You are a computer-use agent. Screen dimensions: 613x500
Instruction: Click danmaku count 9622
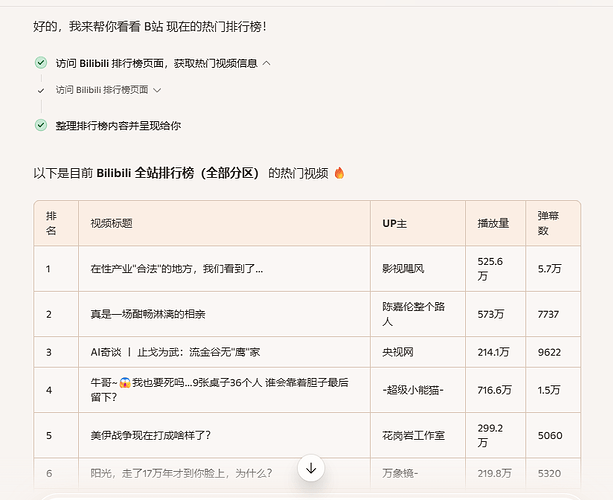(x=549, y=352)
